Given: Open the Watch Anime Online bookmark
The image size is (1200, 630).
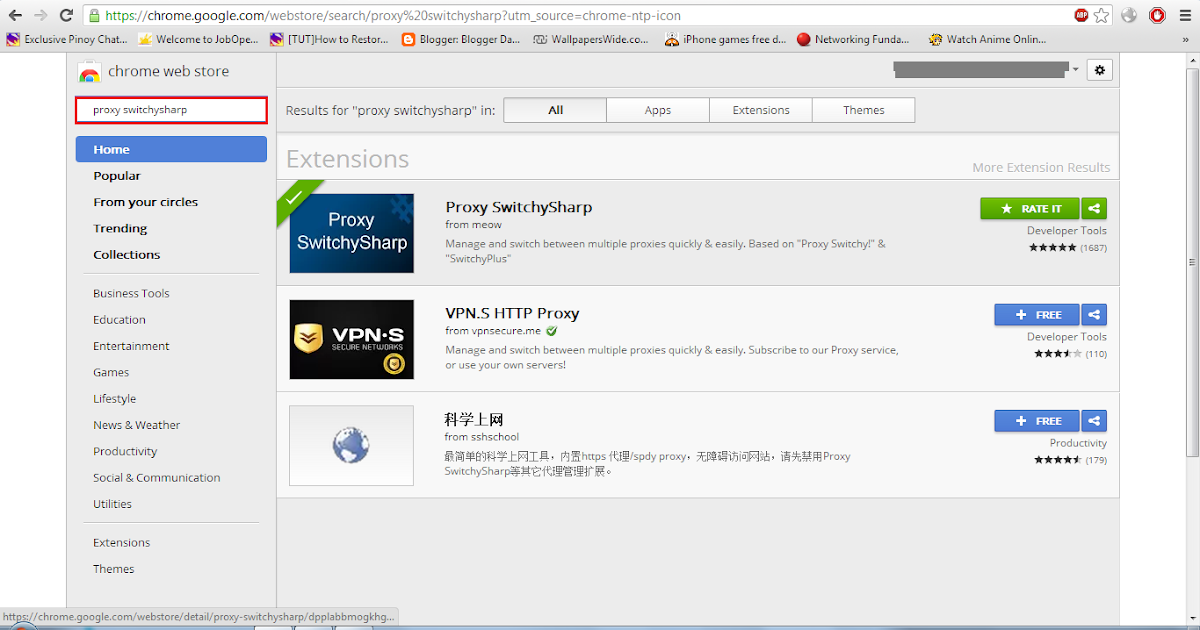Looking at the screenshot, I should pos(987,40).
